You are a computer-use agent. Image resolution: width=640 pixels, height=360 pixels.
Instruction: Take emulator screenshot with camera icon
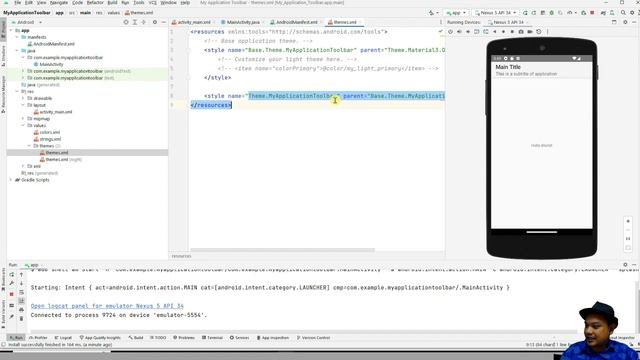click(x=521, y=31)
